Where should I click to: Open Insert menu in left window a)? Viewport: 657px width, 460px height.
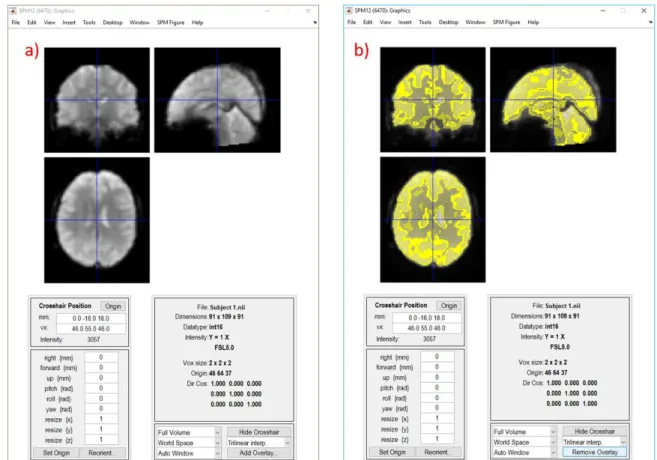[69, 23]
